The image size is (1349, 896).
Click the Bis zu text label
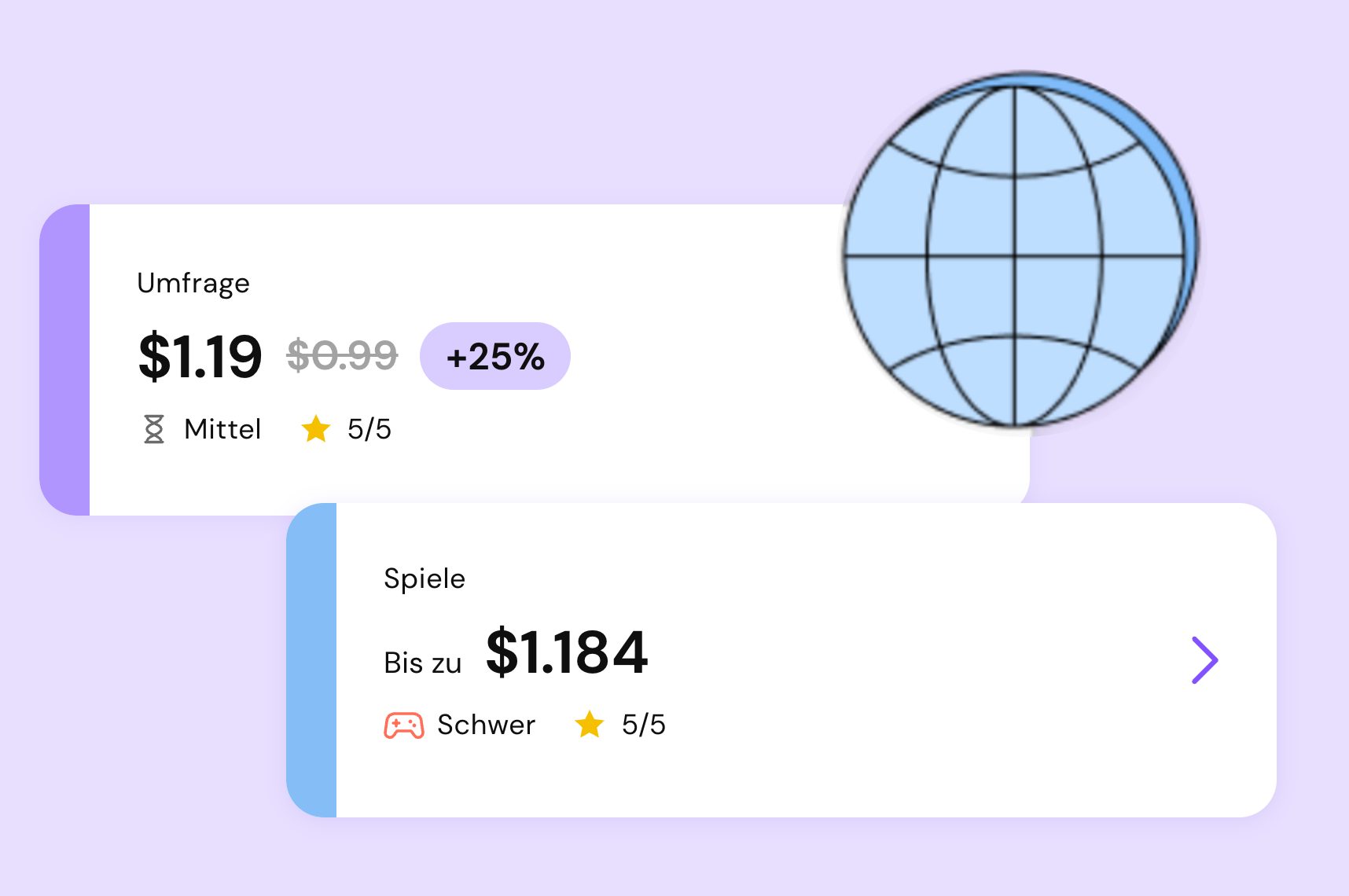423,663
